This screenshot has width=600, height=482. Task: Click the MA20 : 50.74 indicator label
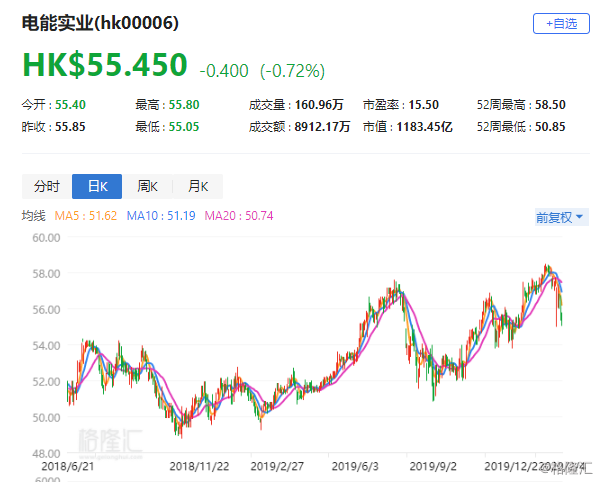pos(239,216)
